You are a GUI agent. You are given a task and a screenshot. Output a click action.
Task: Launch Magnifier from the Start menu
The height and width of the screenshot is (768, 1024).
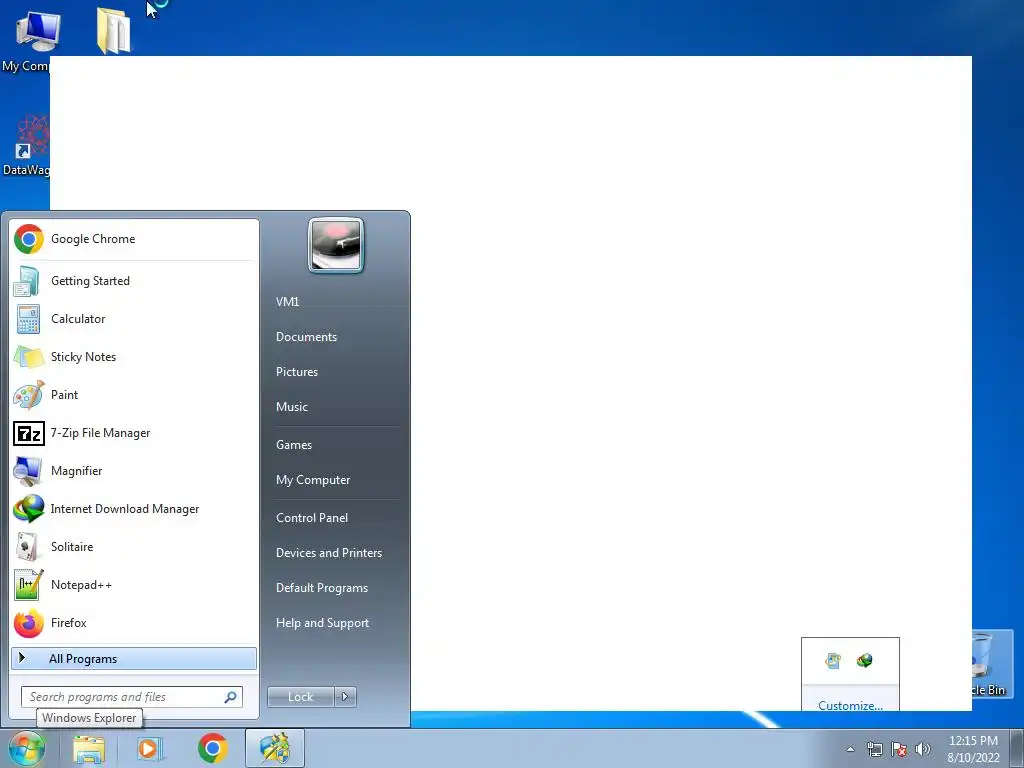tap(133, 471)
